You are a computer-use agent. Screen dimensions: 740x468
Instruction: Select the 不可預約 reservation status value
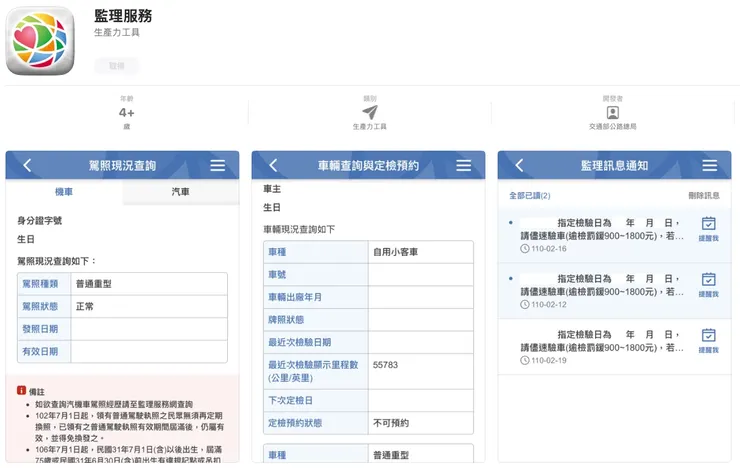391,423
